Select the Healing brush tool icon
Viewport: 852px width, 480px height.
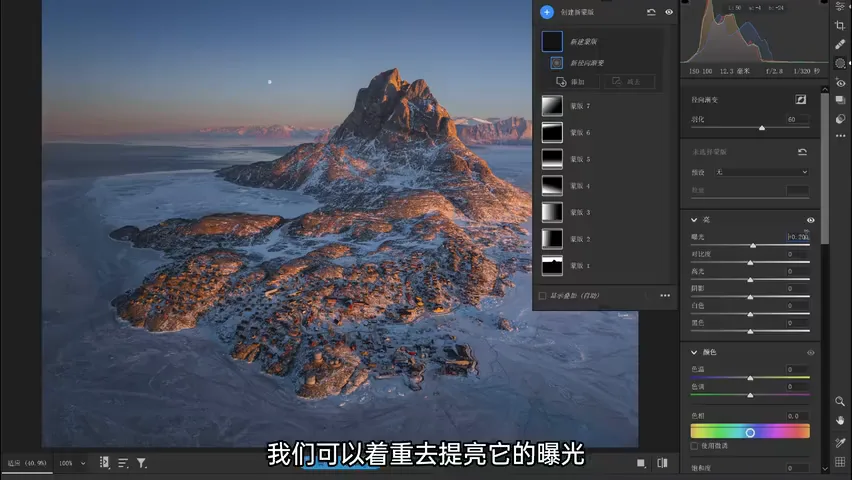click(840, 44)
